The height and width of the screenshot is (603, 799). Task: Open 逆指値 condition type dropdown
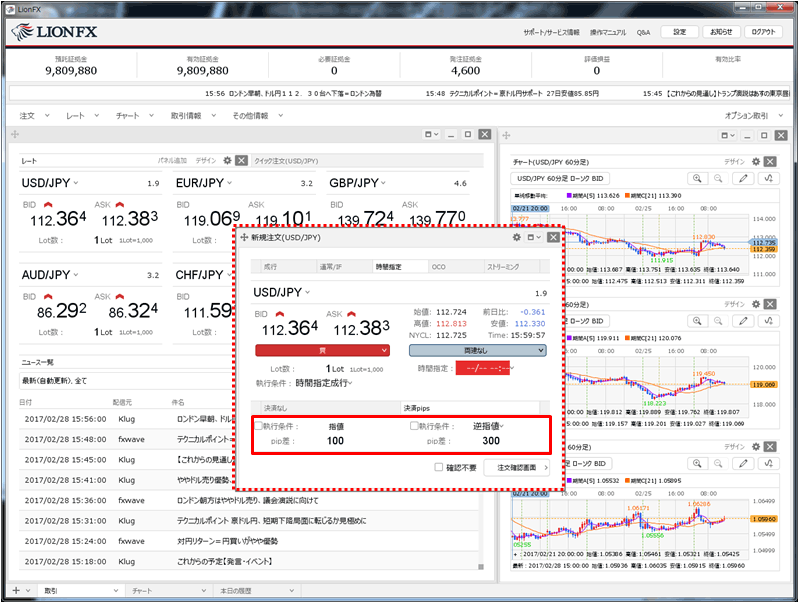(x=488, y=426)
